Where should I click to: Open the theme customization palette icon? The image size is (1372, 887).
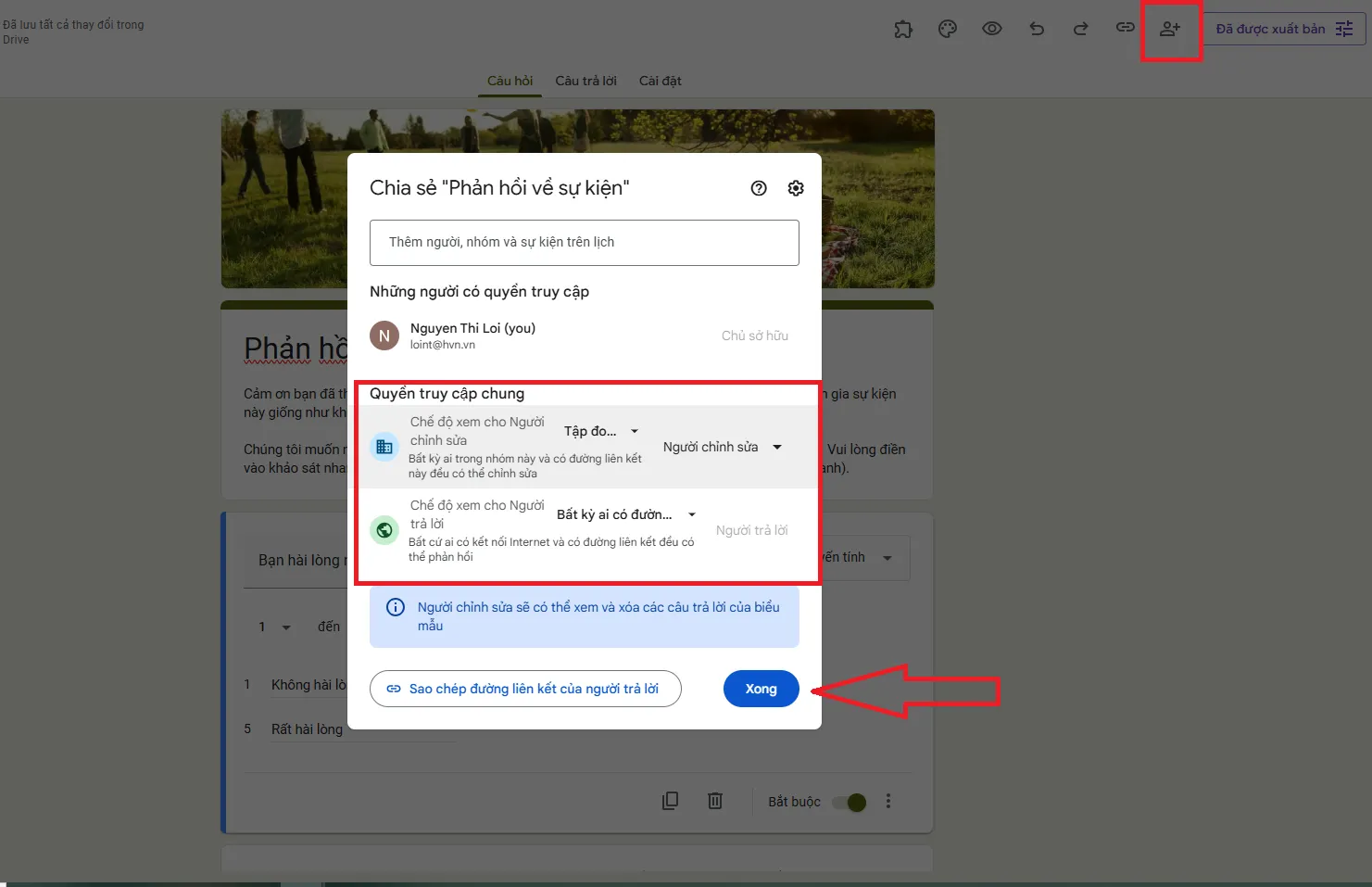[948, 30]
